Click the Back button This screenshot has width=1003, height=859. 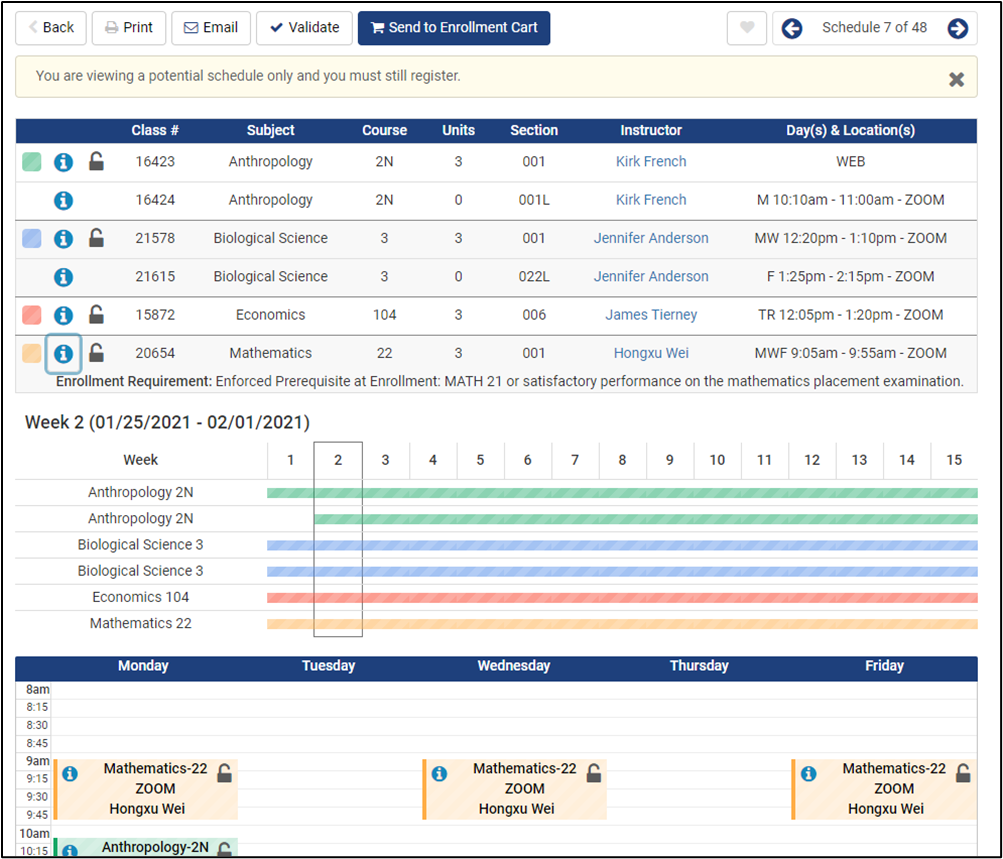50,28
